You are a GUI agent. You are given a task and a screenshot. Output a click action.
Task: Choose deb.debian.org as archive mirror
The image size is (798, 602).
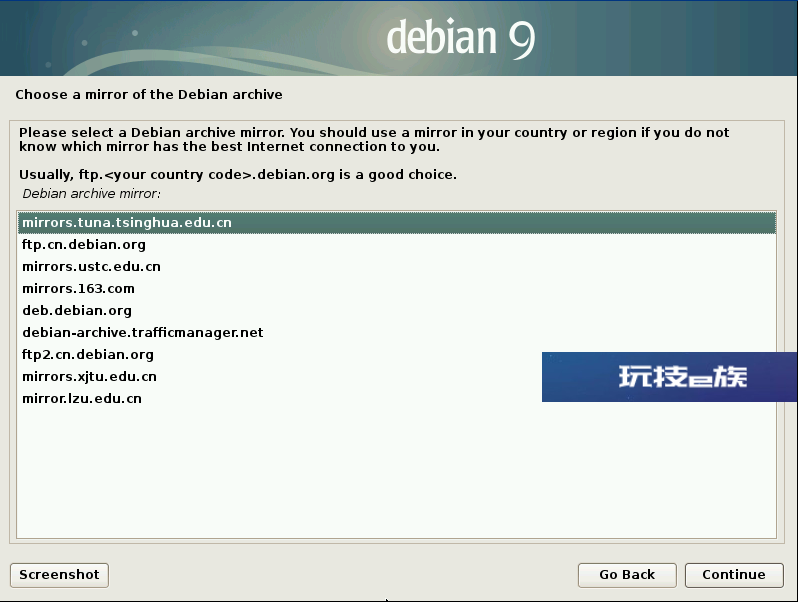(x=397, y=310)
